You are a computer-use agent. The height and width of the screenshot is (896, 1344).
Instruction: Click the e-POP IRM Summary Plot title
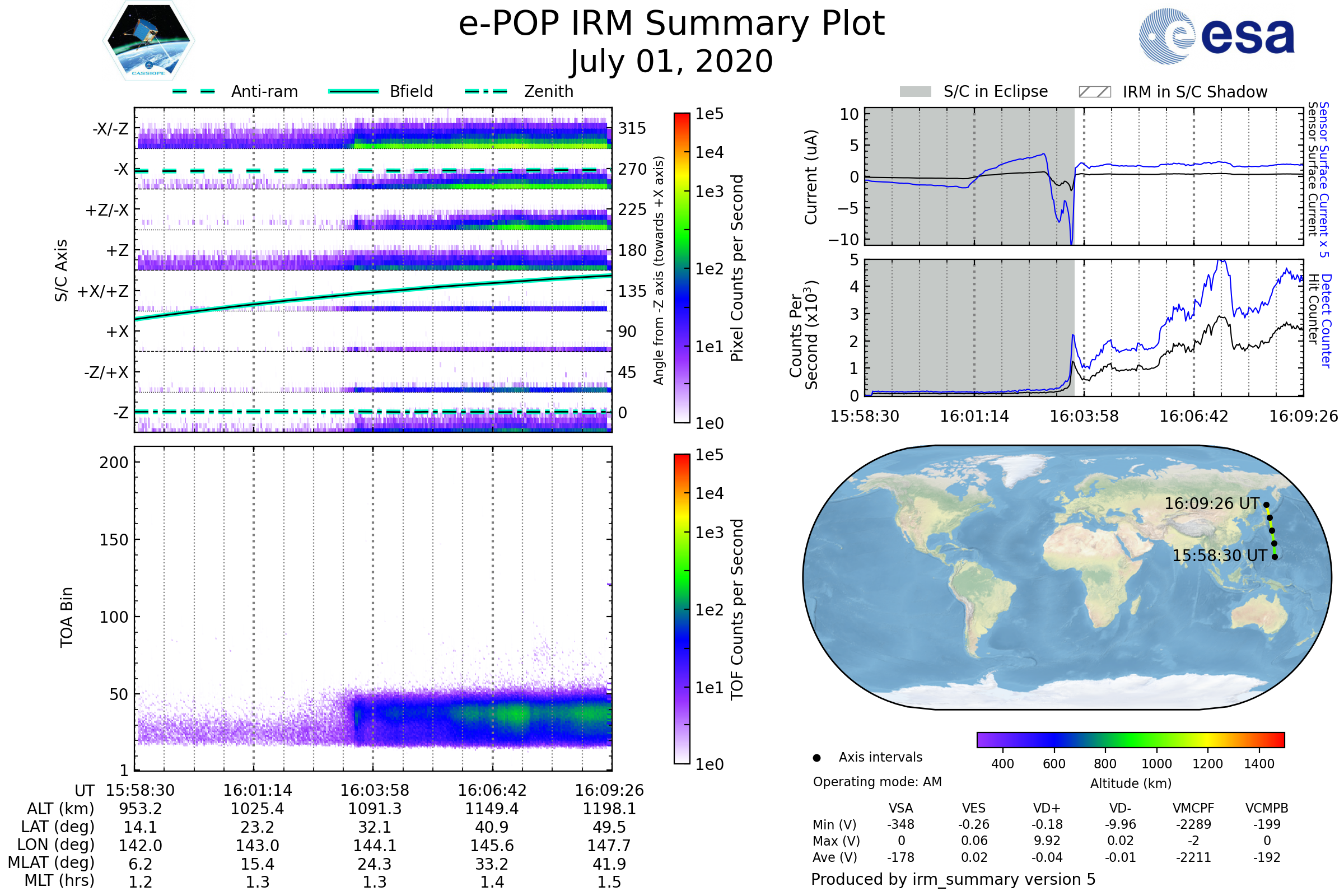click(x=671, y=24)
